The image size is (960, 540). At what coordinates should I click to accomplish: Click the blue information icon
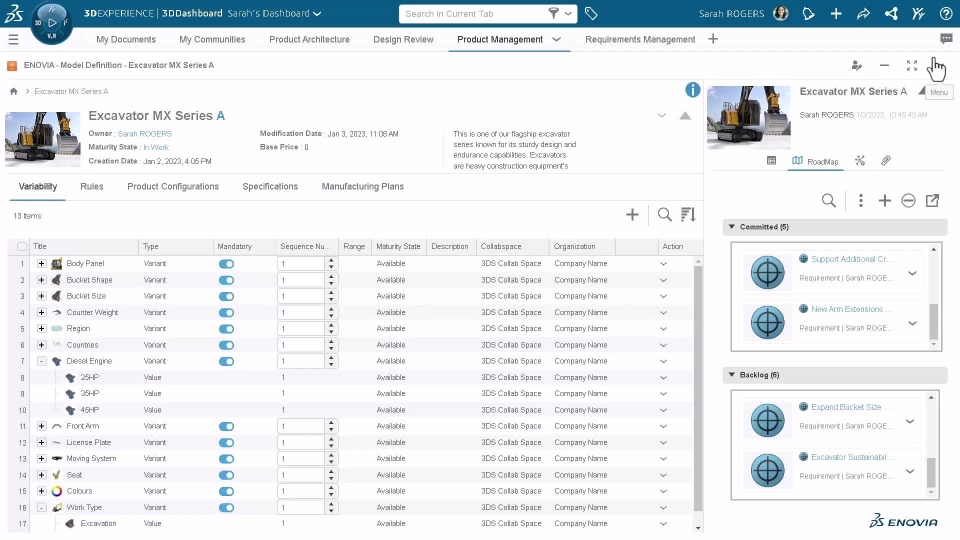click(692, 90)
